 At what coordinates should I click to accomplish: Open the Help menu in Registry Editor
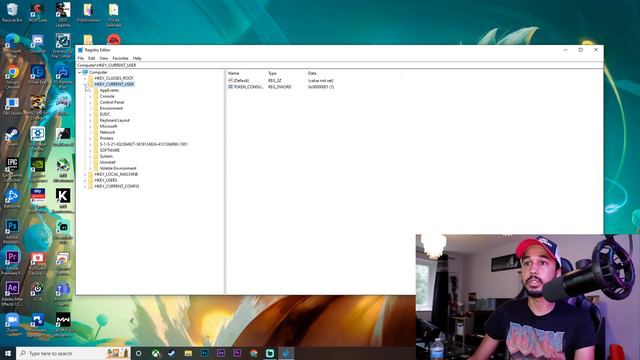click(x=137, y=58)
